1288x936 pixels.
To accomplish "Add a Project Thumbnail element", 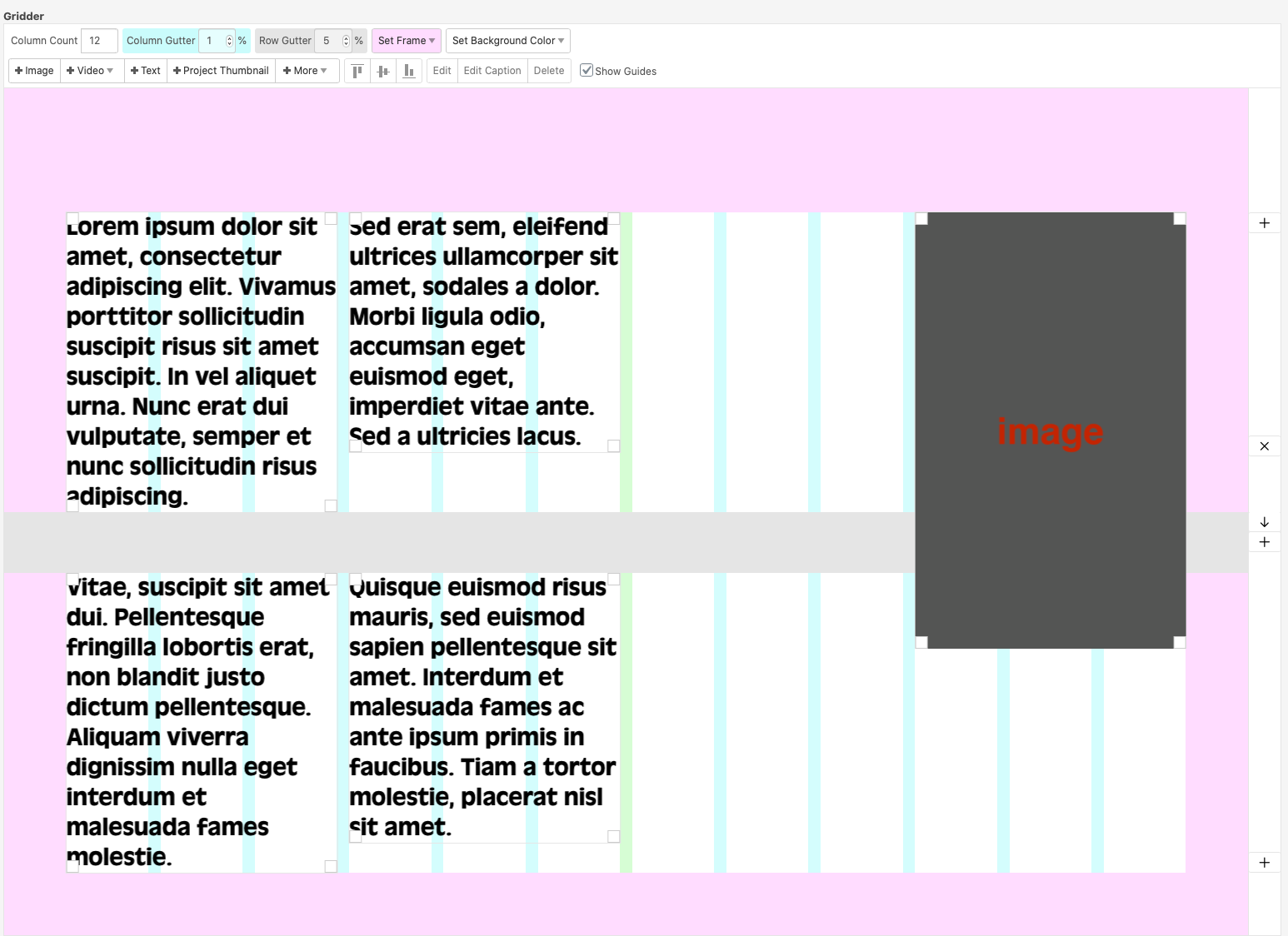I will point(221,71).
